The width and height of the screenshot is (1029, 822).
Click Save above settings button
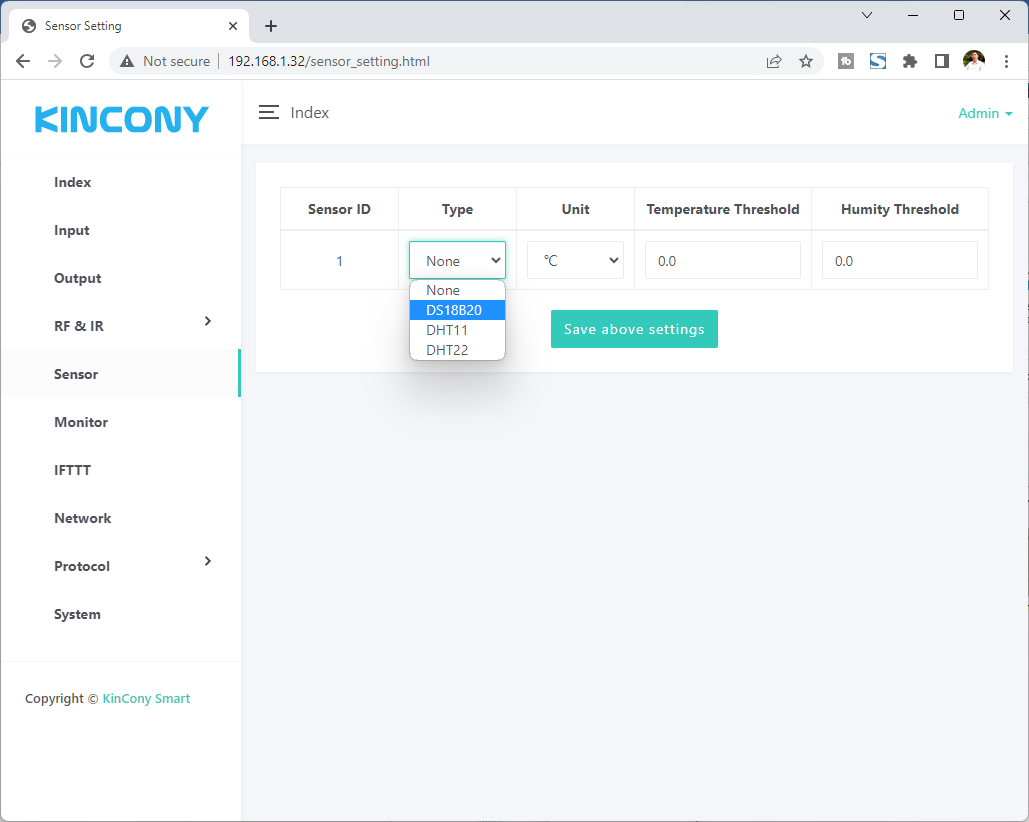click(x=634, y=329)
